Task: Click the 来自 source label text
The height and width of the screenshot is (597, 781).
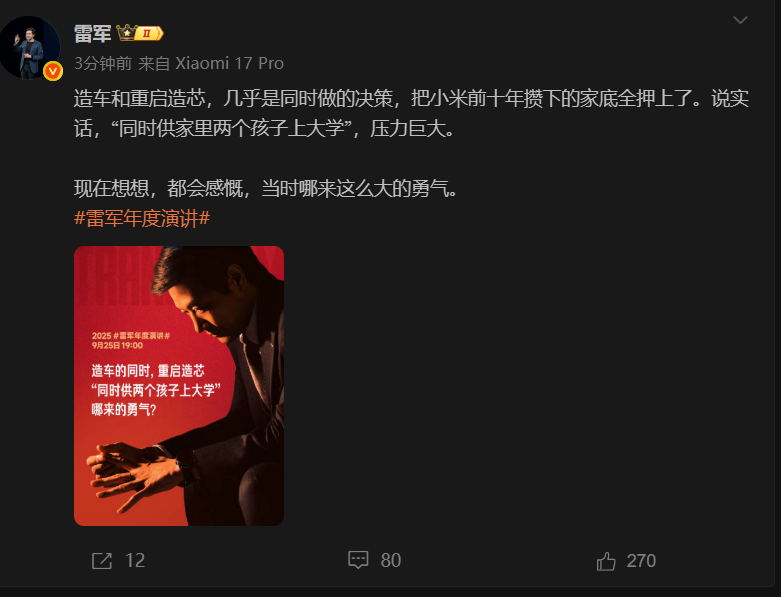Action: point(154,63)
